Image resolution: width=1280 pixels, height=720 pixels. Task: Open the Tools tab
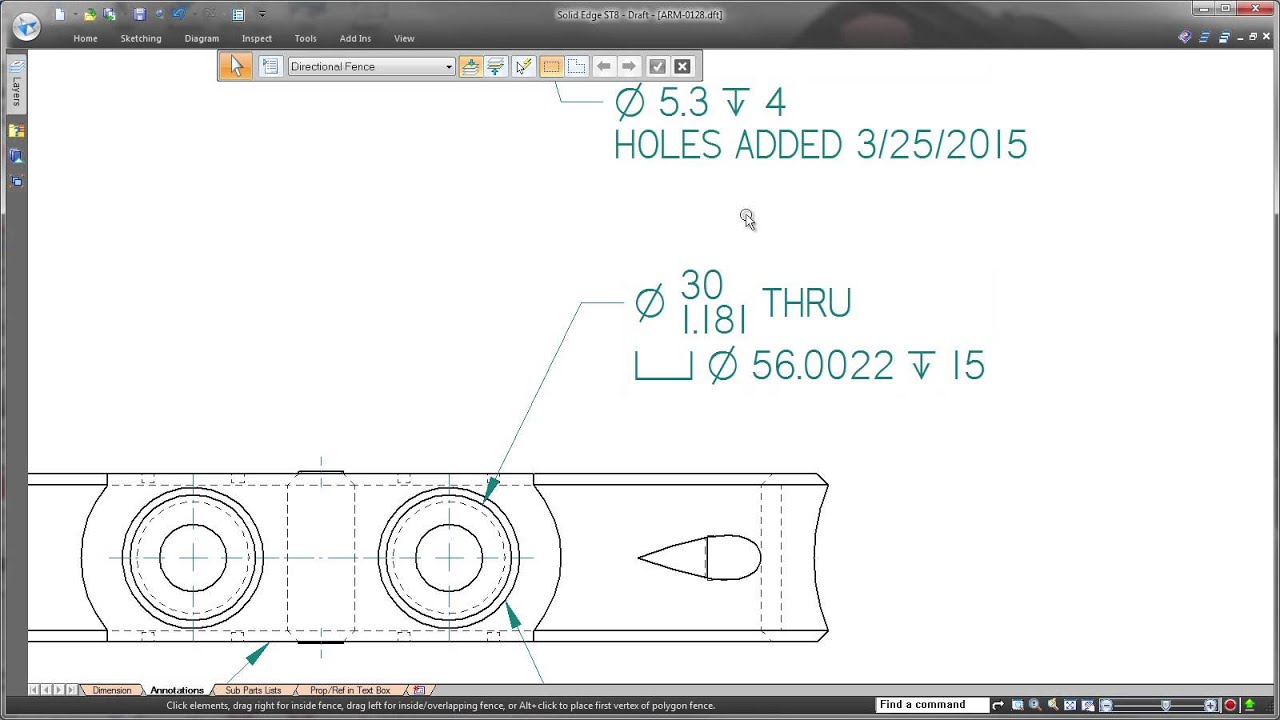tap(305, 38)
